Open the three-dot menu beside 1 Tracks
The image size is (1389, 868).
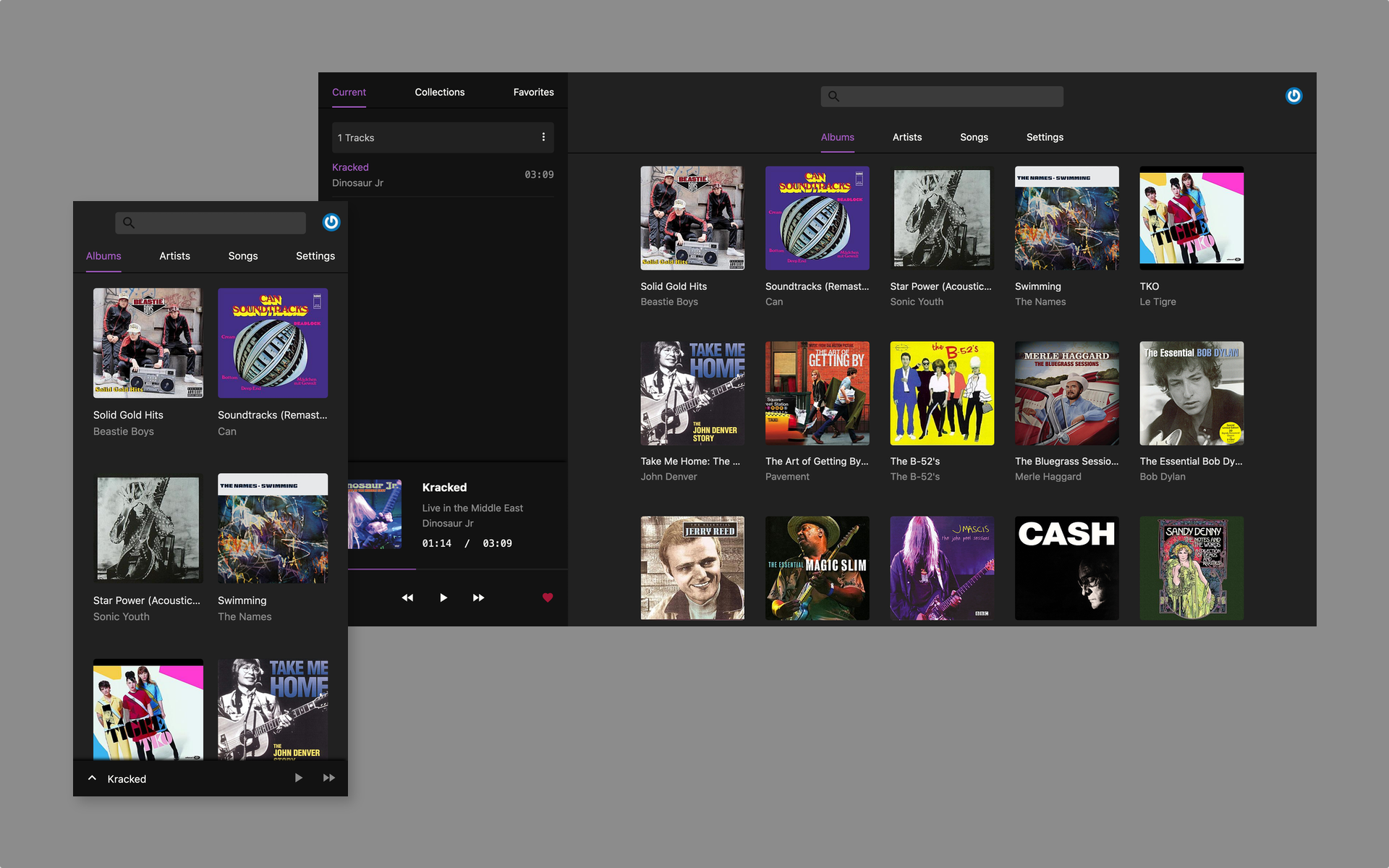543,137
